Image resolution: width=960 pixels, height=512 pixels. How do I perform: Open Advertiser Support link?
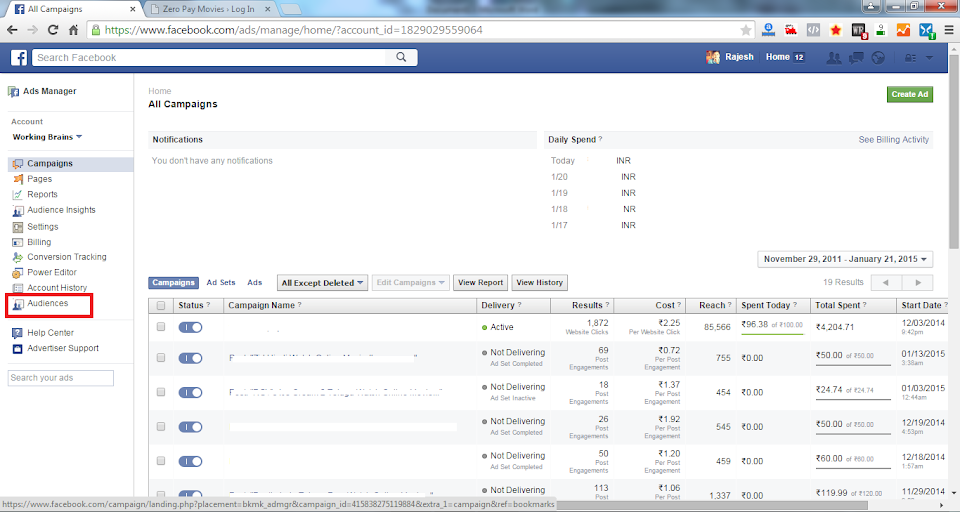coord(63,348)
